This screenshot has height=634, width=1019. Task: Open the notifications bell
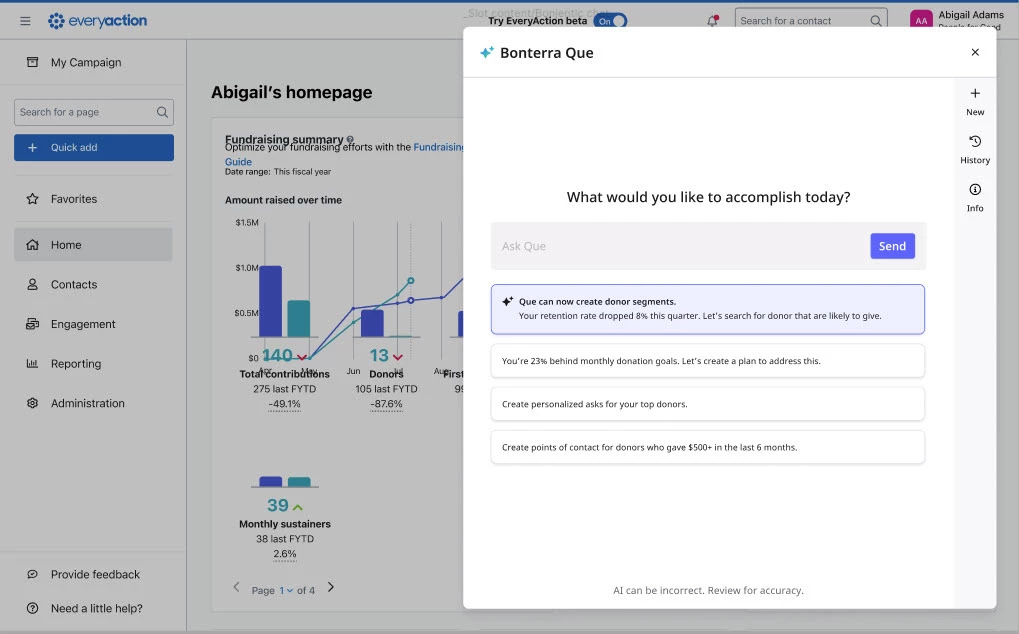click(x=713, y=21)
